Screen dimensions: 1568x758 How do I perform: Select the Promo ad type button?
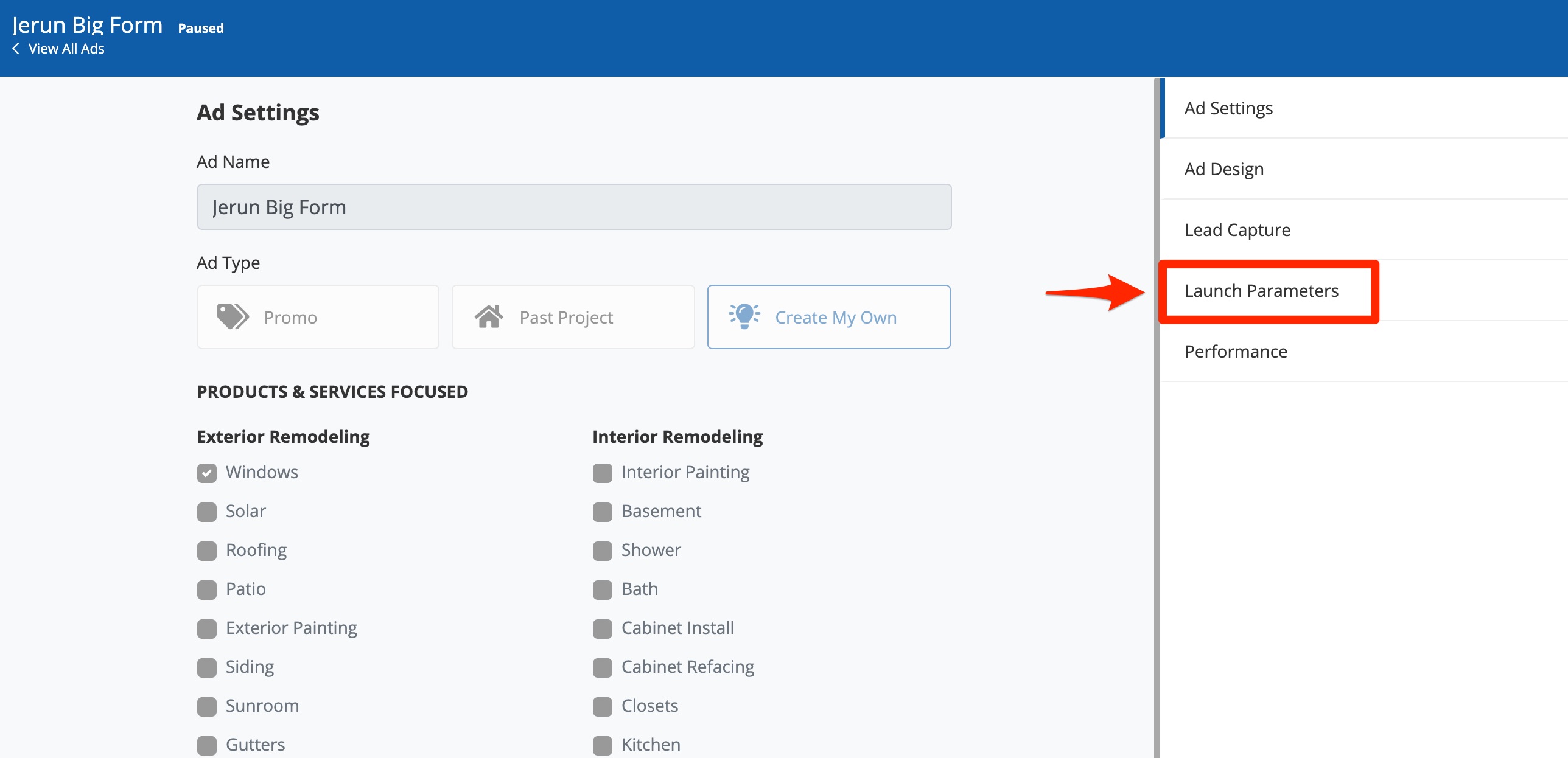[x=318, y=317]
